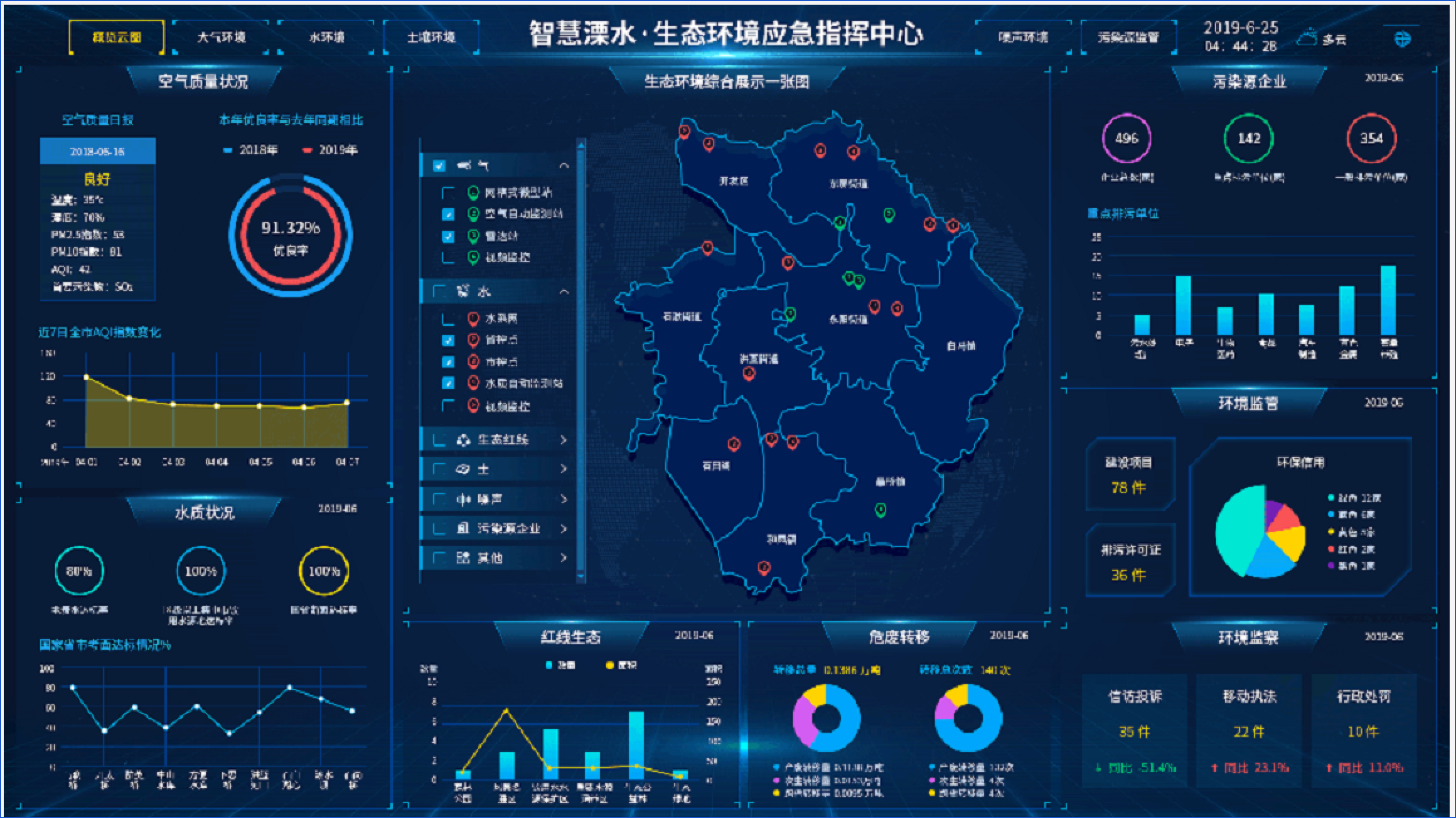Uncheck the 气 layer group checkbox
Screen dimensions: 1456x818
click(x=439, y=166)
